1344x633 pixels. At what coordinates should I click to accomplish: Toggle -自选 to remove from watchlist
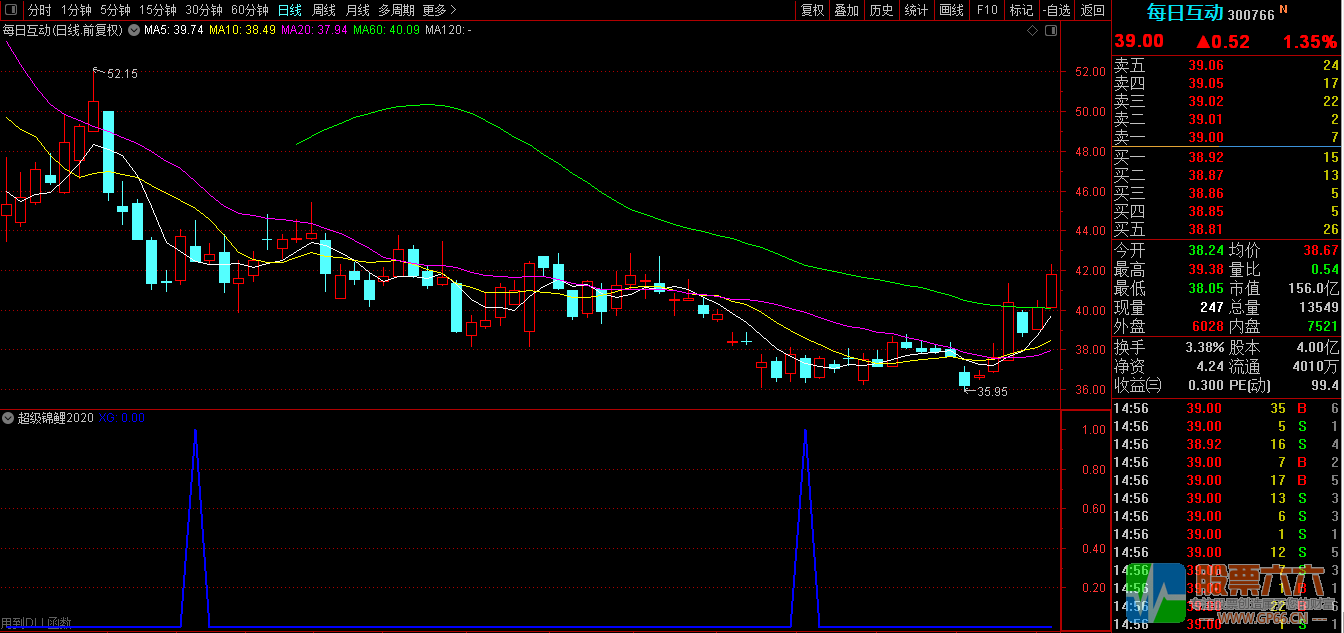click(x=1056, y=10)
